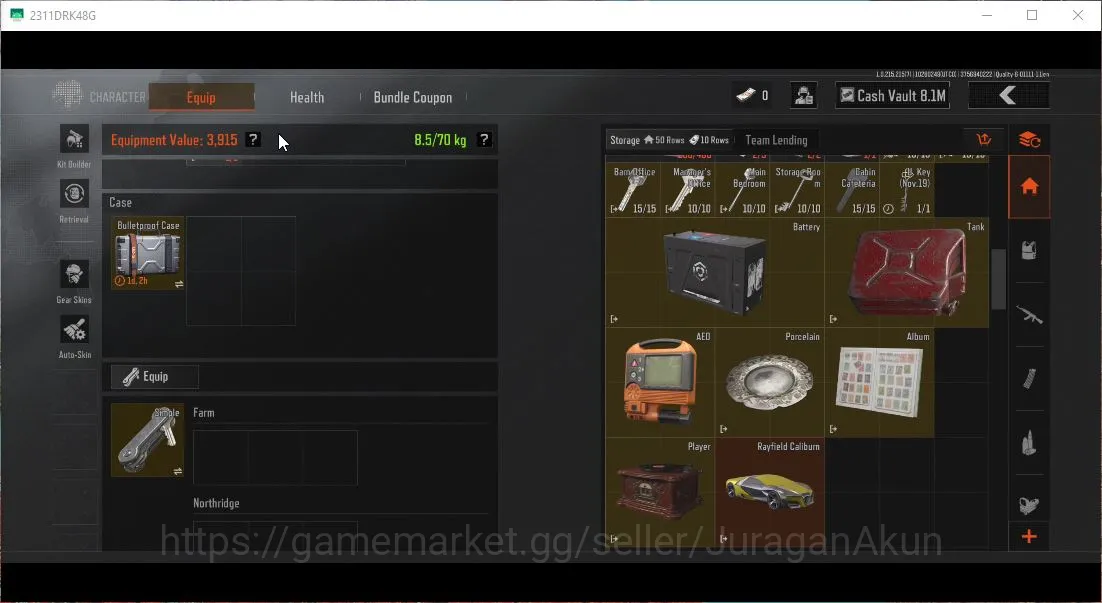The height and width of the screenshot is (603, 1102).
Task: Select the Cabin Cafeteria key
Action: pos(852,190)
